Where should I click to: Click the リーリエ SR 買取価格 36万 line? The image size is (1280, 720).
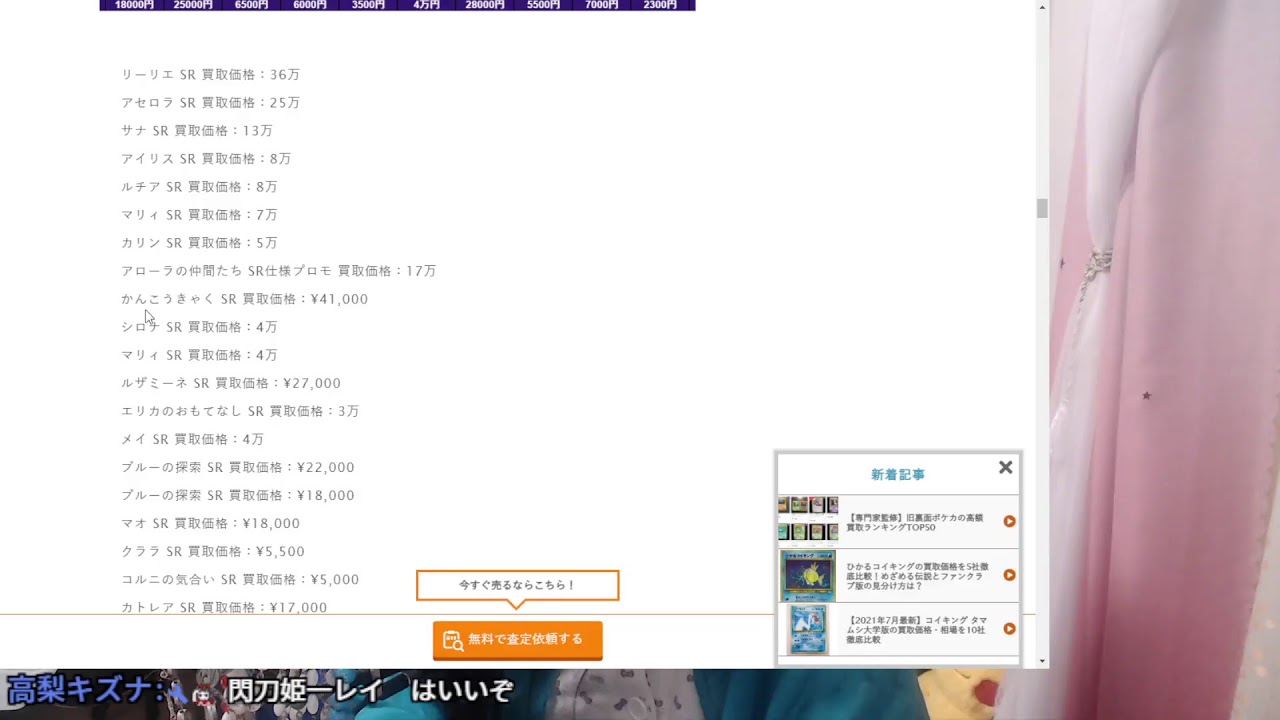pos(210,75)
